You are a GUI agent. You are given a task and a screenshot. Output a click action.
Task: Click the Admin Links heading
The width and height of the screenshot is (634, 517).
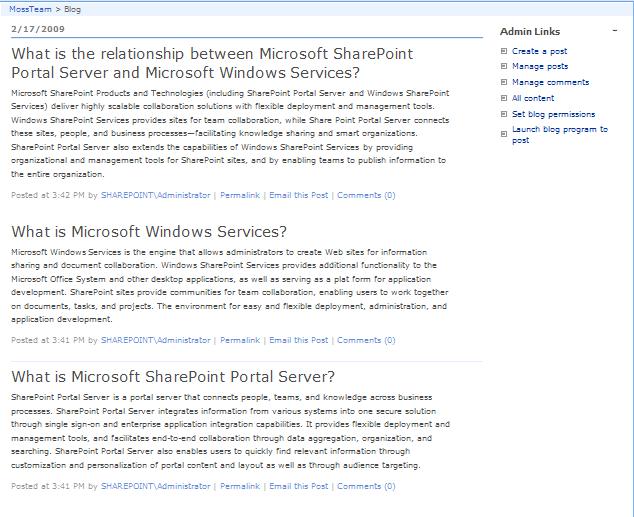(x=530, y=32)
